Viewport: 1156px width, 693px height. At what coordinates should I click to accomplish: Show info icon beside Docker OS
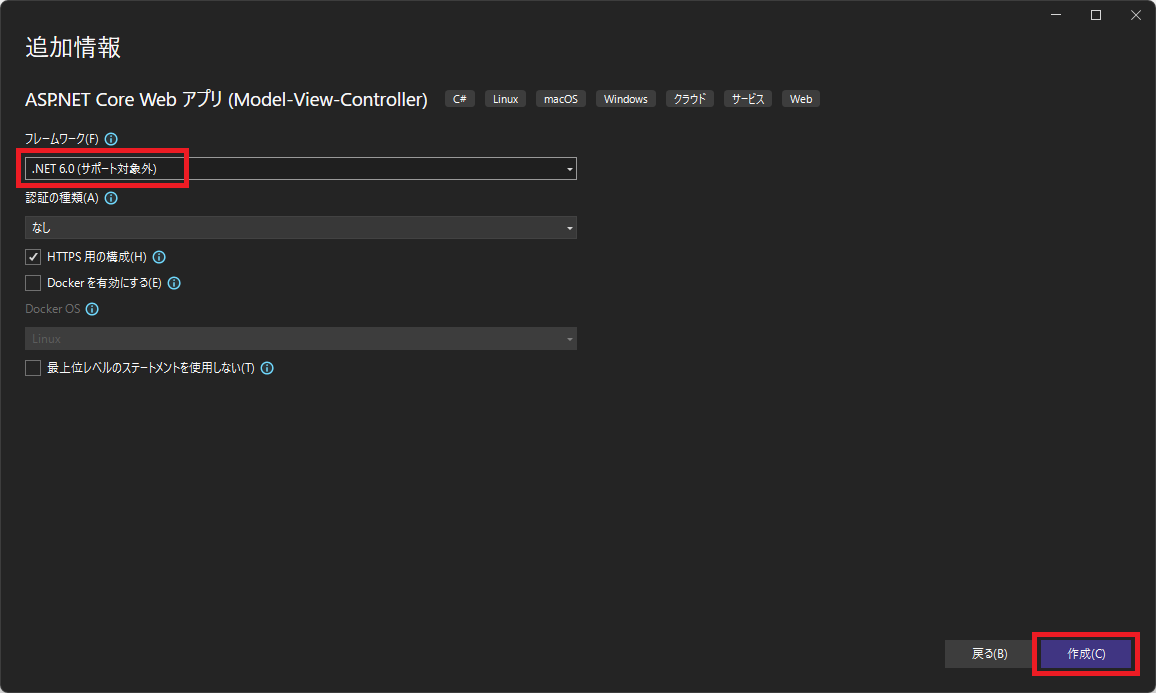tap(92, 309)
